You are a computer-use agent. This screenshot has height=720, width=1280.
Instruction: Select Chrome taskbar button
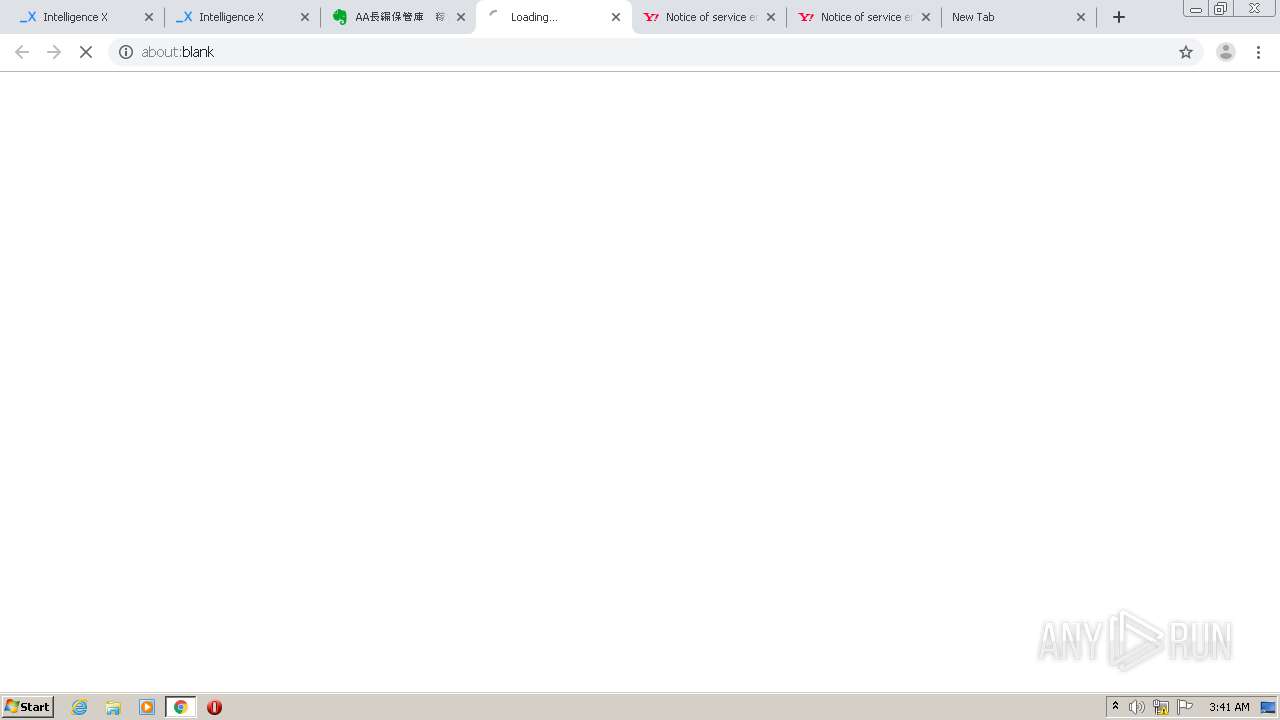(180, 707)
